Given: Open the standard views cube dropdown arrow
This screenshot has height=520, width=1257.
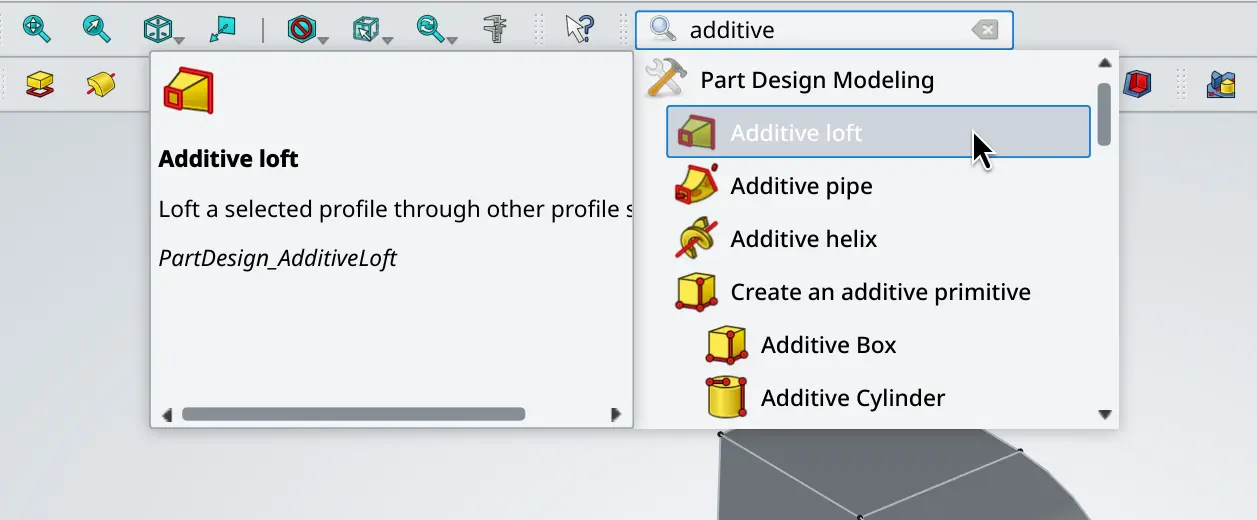Looking at the screenshot, I should pyautogui.click(x=178, y=41).
